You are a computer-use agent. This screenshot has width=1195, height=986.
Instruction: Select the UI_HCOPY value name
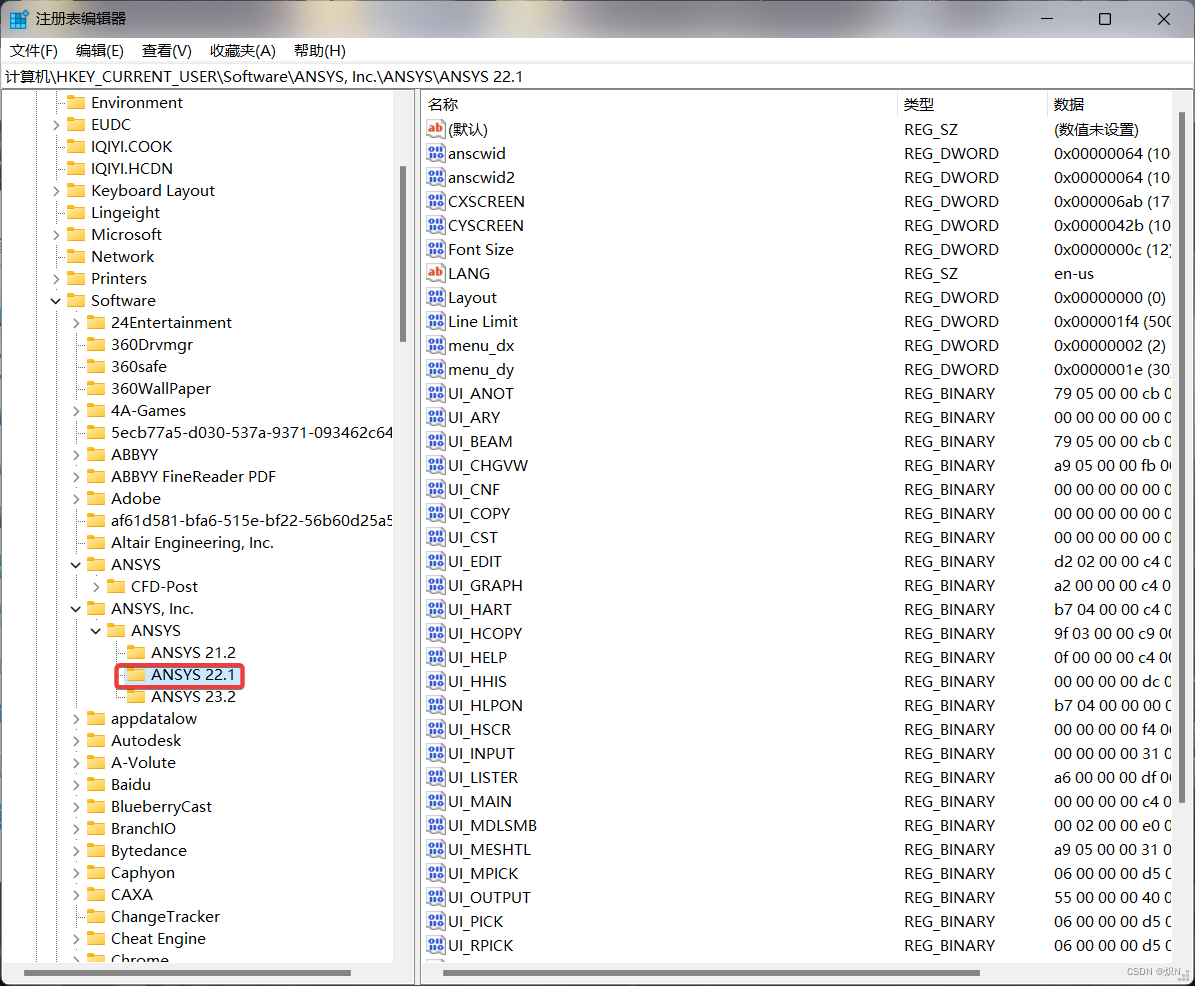pyautogui.click(x=485, y=633)
